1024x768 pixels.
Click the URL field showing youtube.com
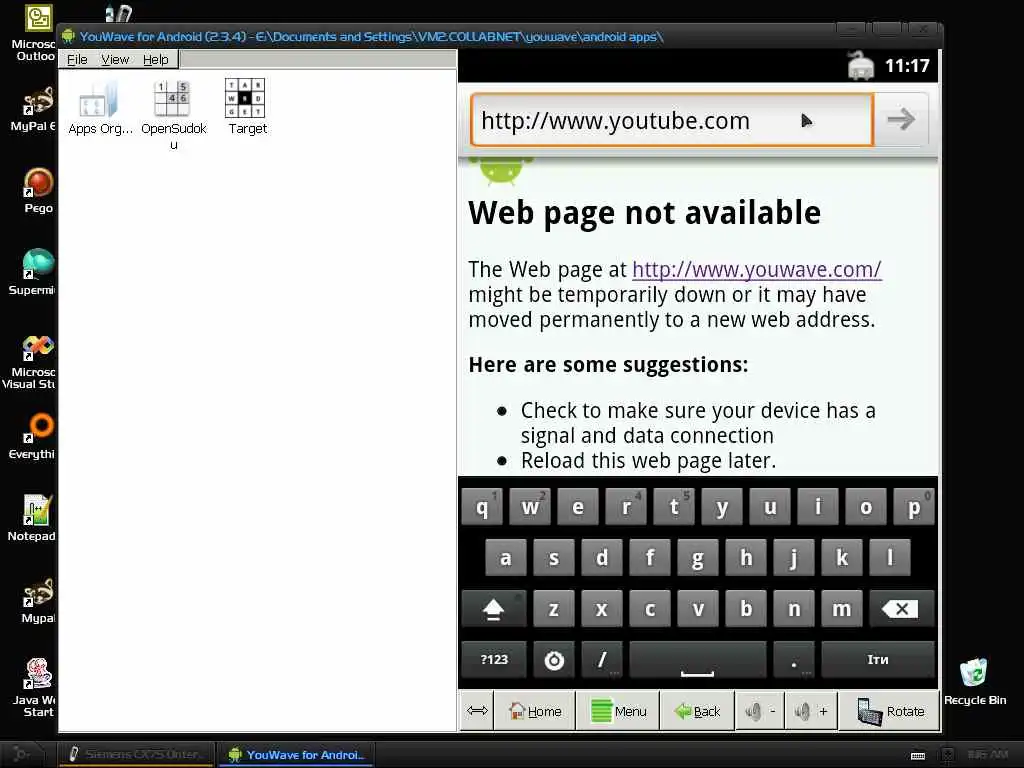(x=671, y=120)
